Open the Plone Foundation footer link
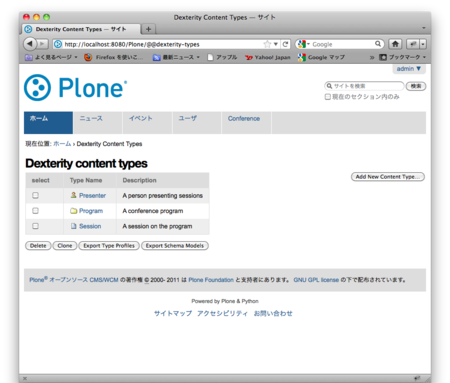450x383 pixels. [x=211, y=280]
